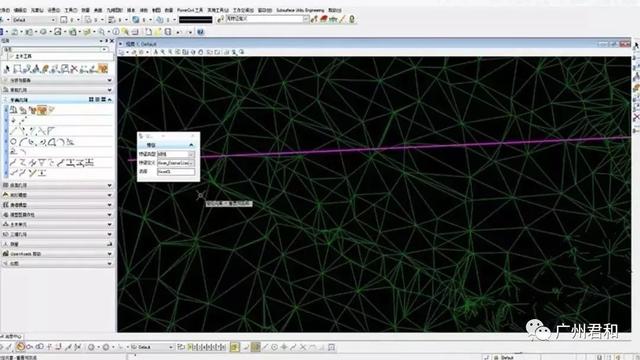Toggle the center snap circle button
This screenshot has height=360, width=640.
click(x=274, y=347)
